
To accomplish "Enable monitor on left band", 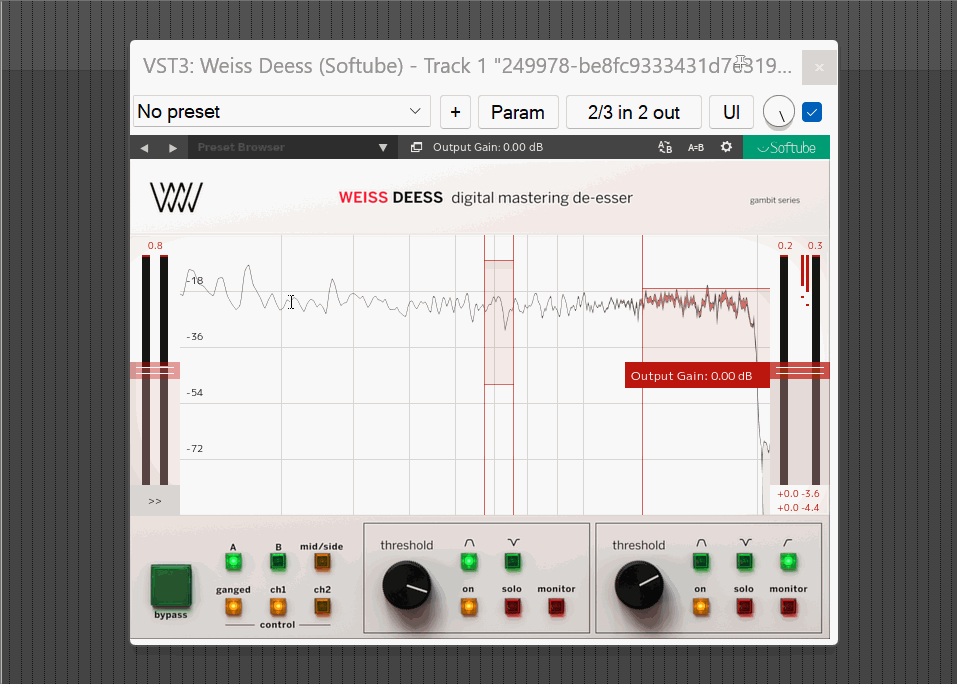I will pyautogui.click(x=557, y=607).
